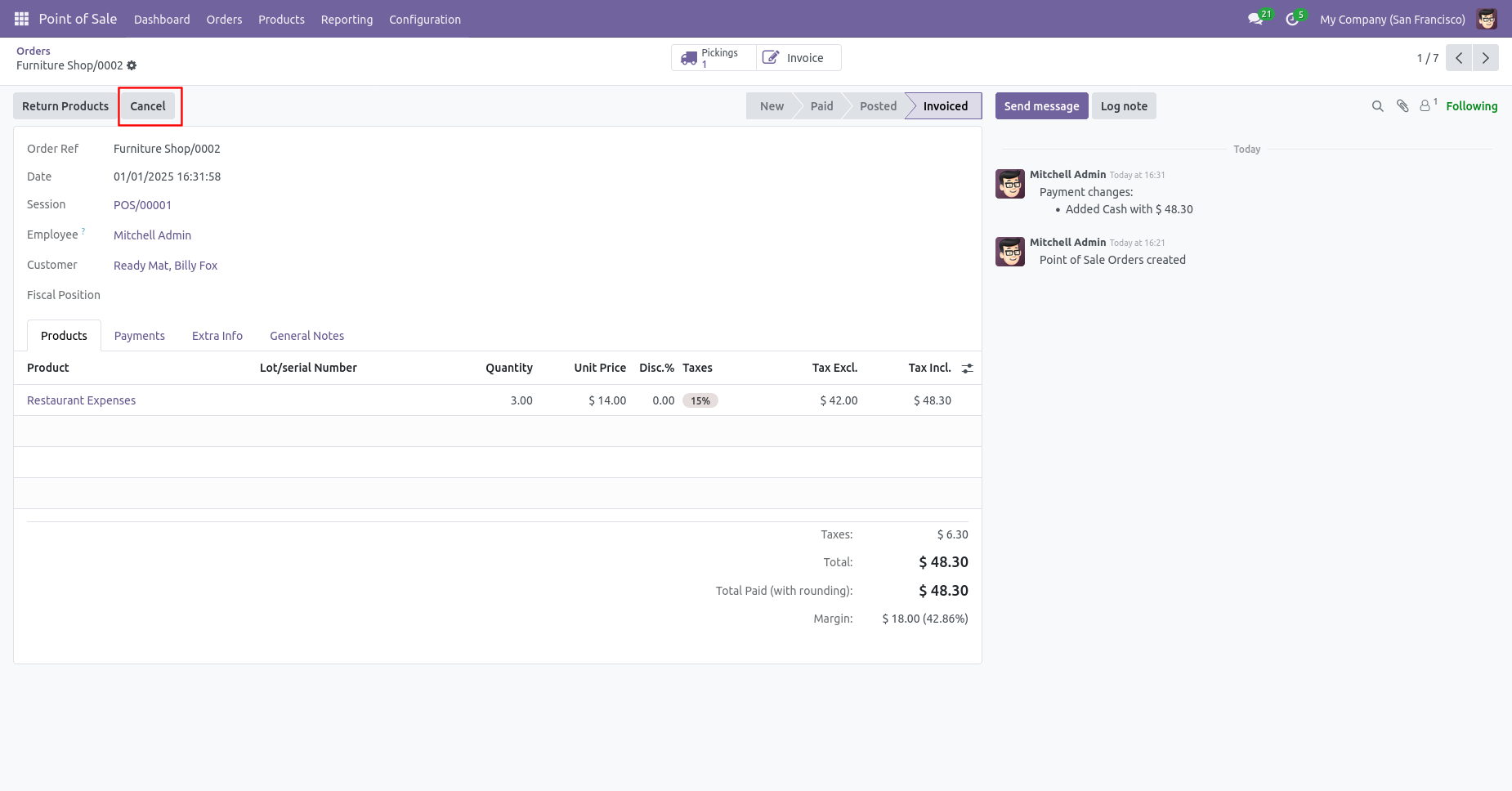Open the Dashboard menu
This screenshot has width=1512, height=791.
point(162,19)
